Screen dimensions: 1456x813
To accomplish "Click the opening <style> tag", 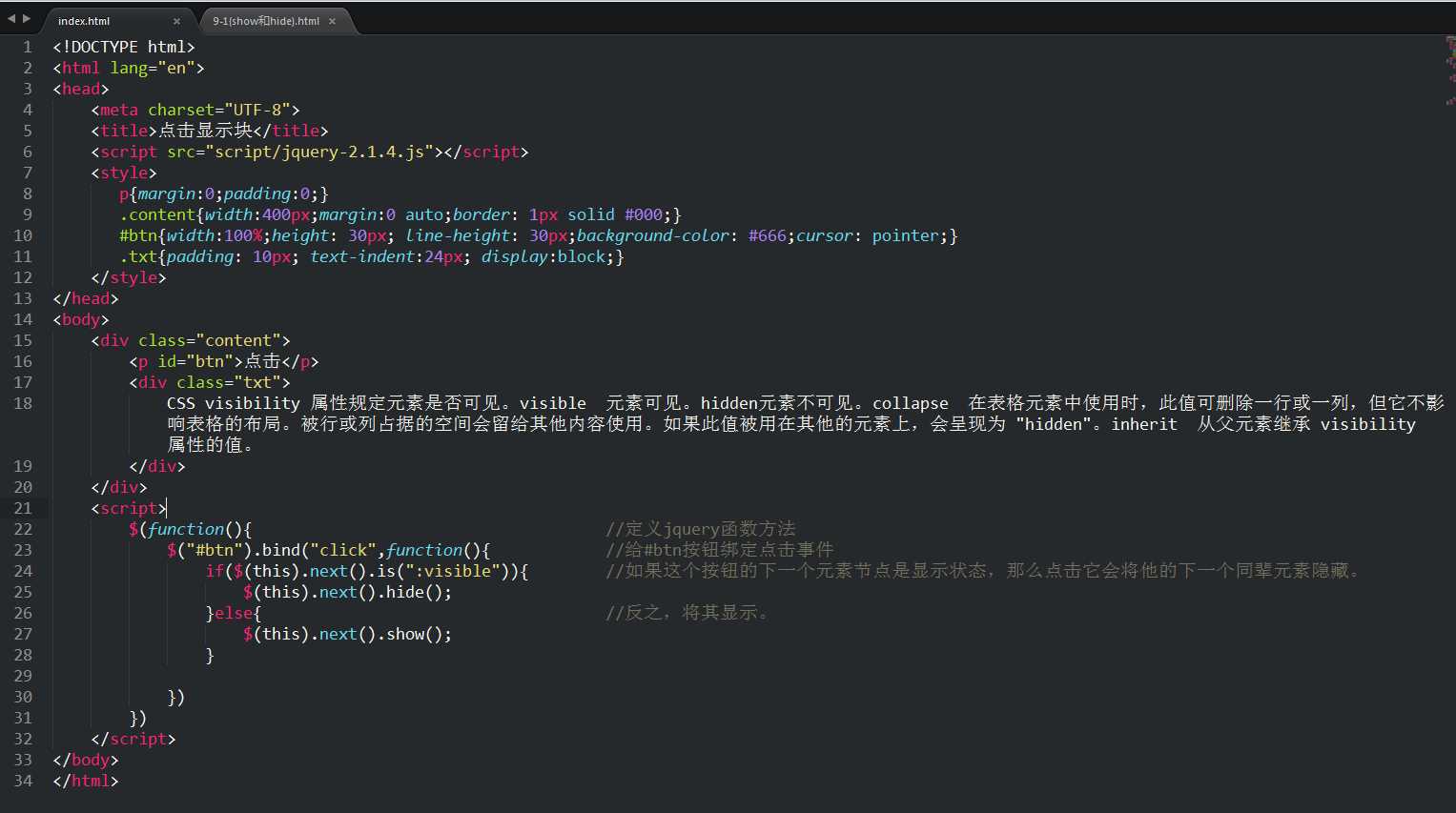I will (x=124, y=173).
